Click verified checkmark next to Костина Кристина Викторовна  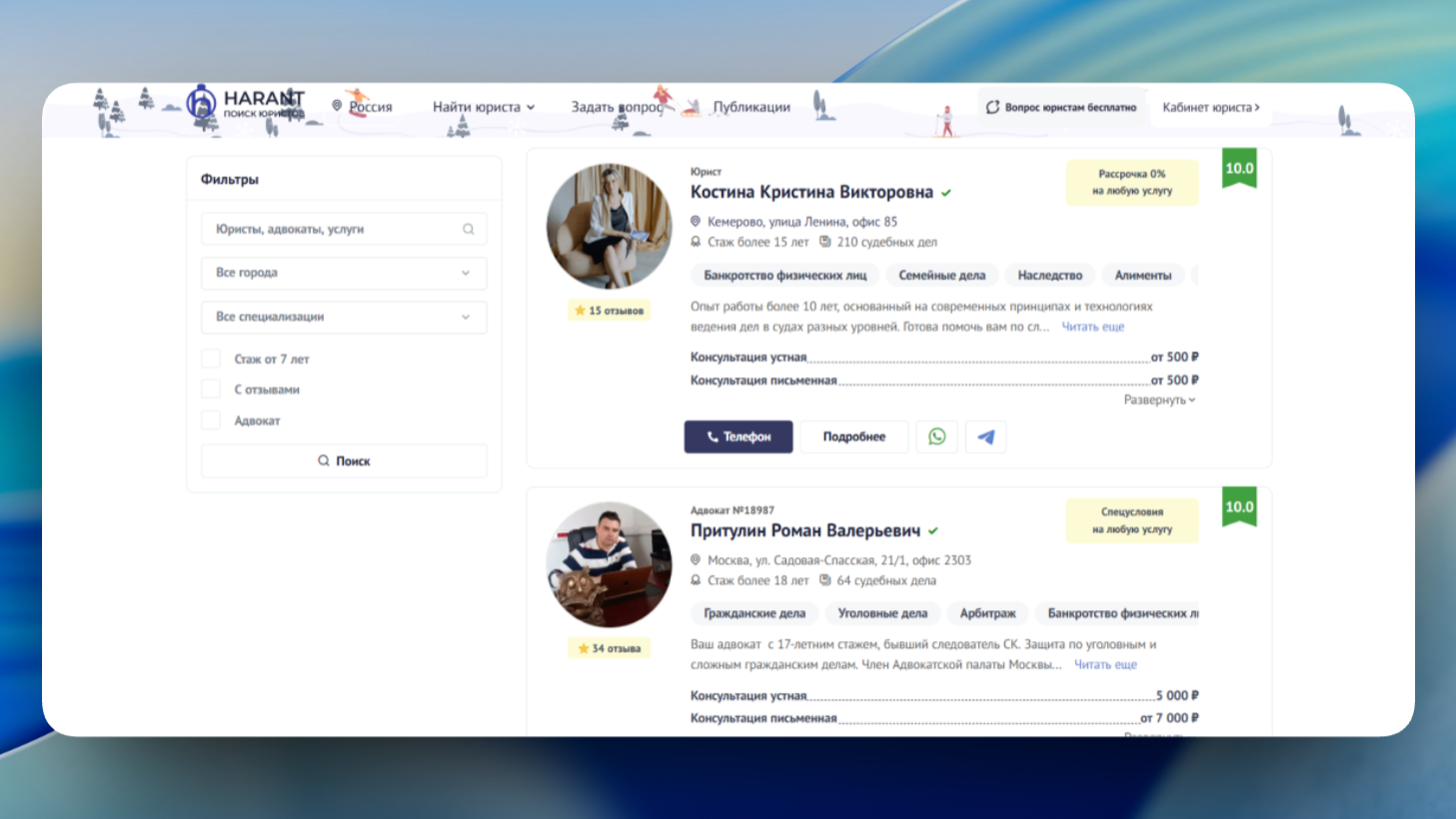[x=946, y=193]
